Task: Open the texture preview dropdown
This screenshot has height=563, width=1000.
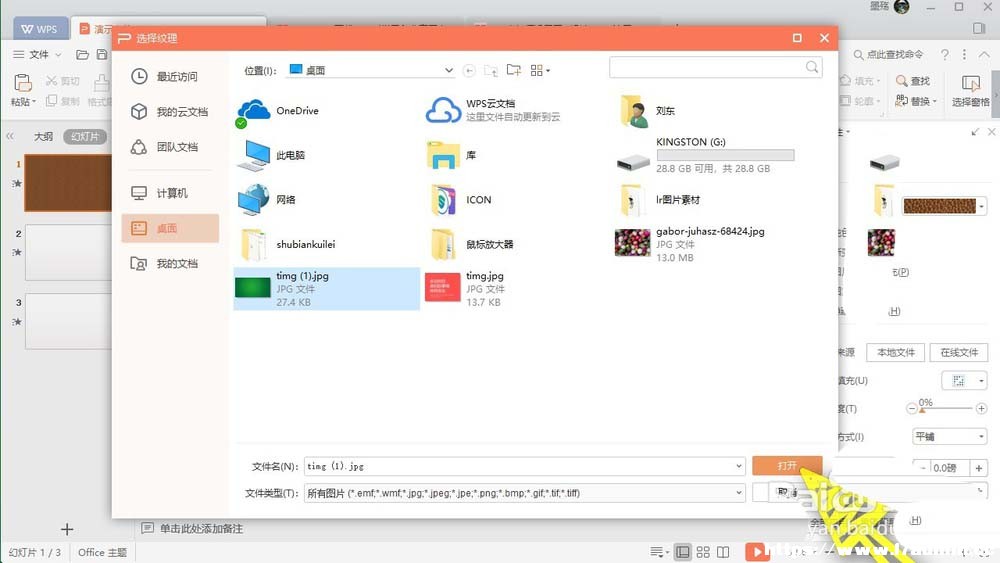Action: (982, 206)
